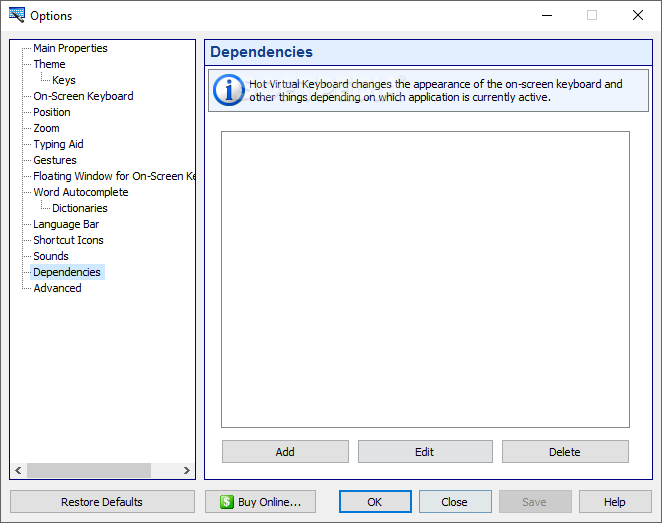Go to the Position settings page
This screenshot has height=523, width=662.
[x=52, y=112]
